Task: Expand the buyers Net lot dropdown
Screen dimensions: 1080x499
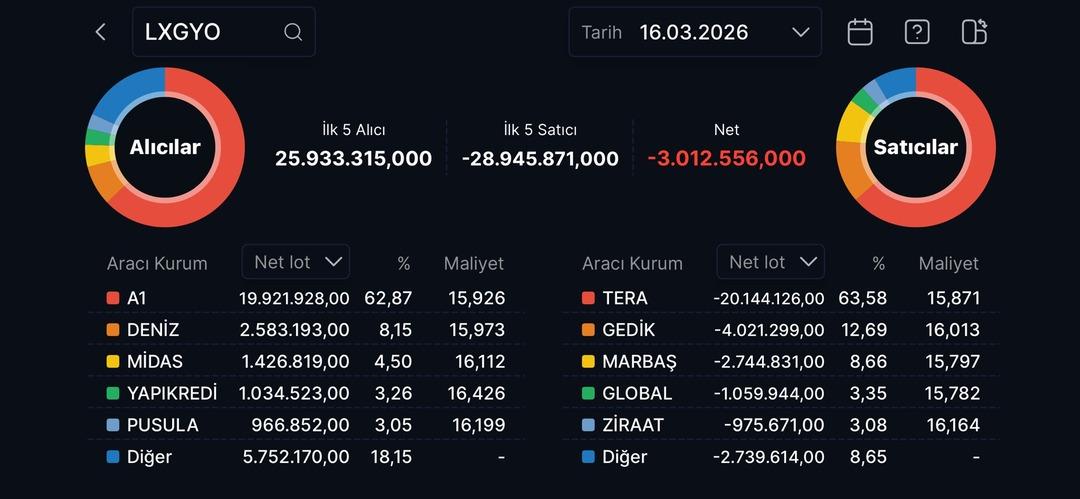Action: [295, 262]
